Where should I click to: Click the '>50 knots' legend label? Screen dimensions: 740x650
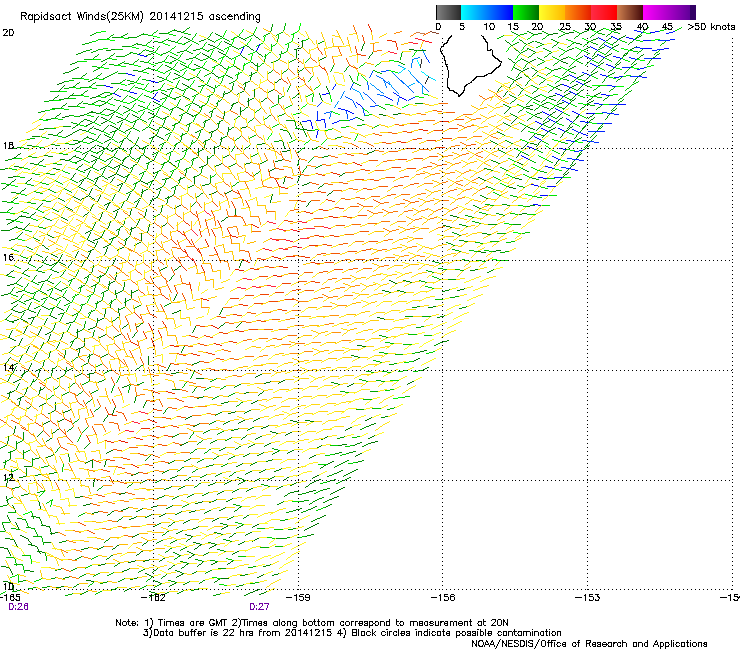[711, 27]
